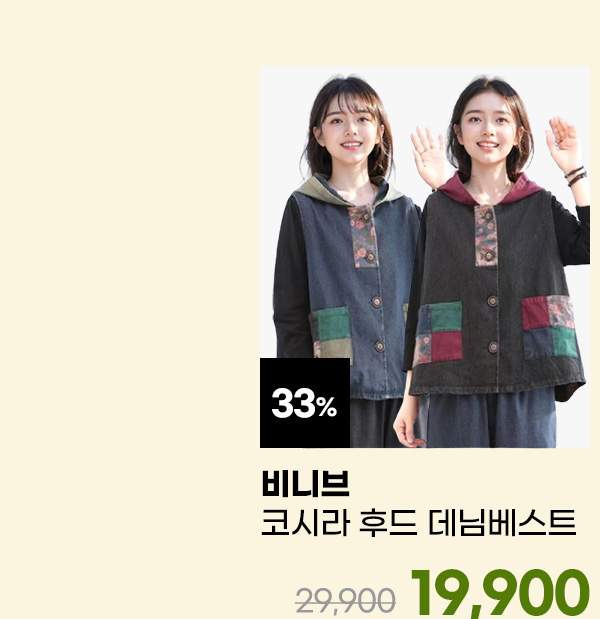
Task: Click the 33% discount badge
Action: (305, 403)
